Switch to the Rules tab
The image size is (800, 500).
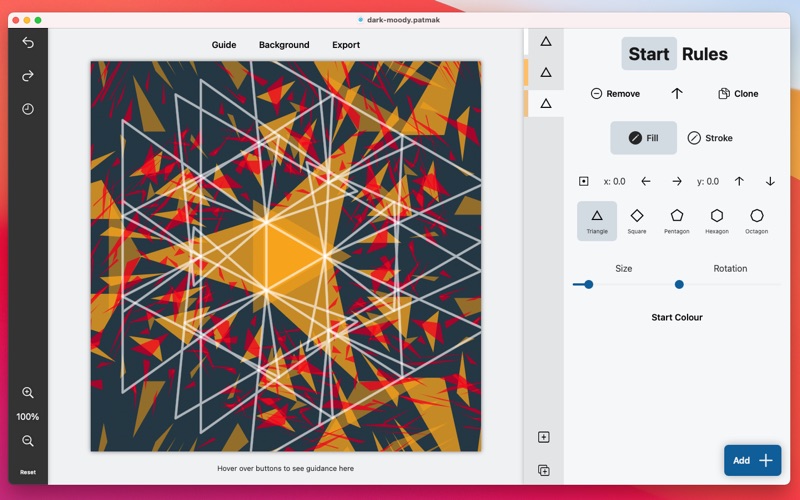coord(705,54)
